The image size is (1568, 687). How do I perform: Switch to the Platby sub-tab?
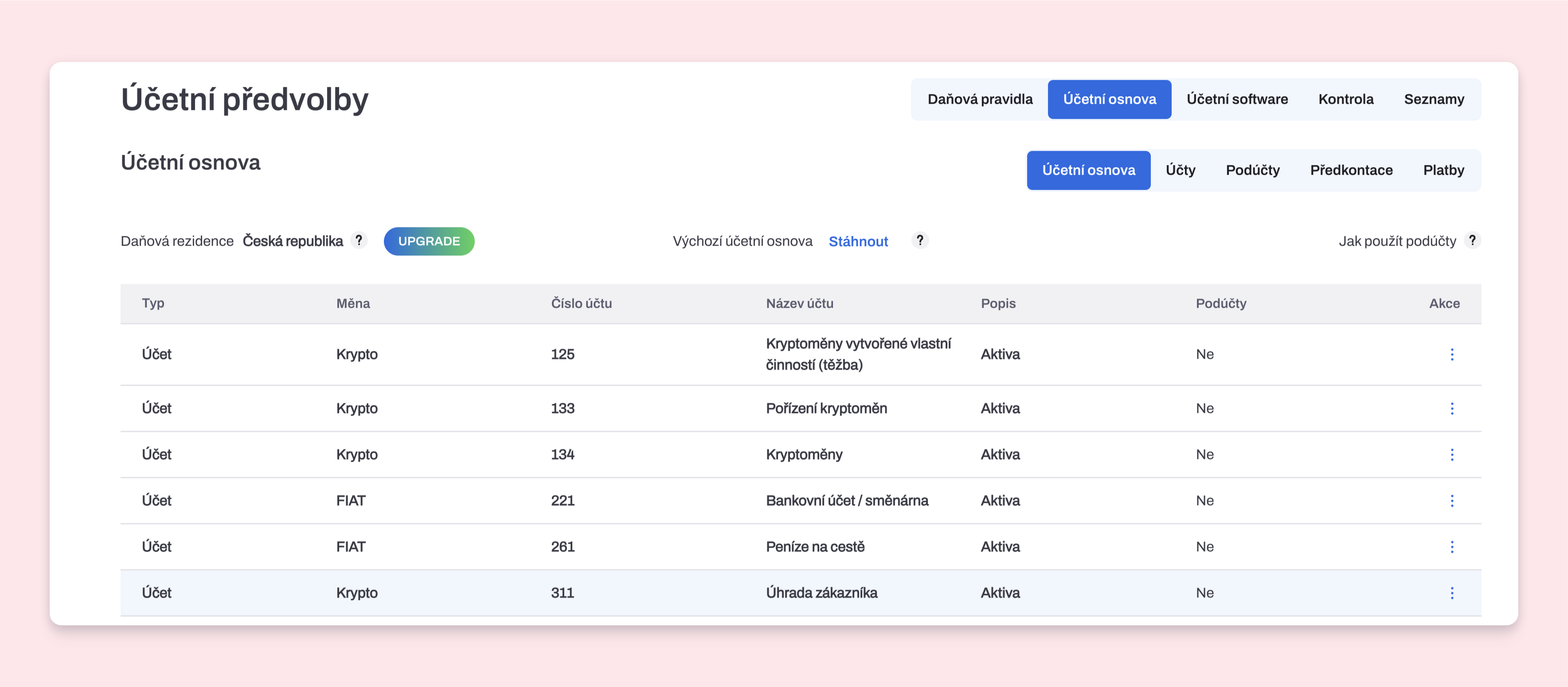tap(1443, 171)
